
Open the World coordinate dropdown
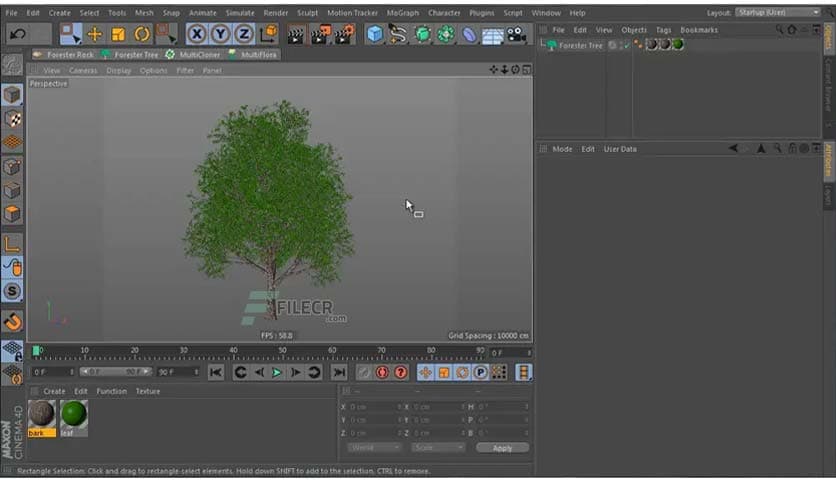374,448
